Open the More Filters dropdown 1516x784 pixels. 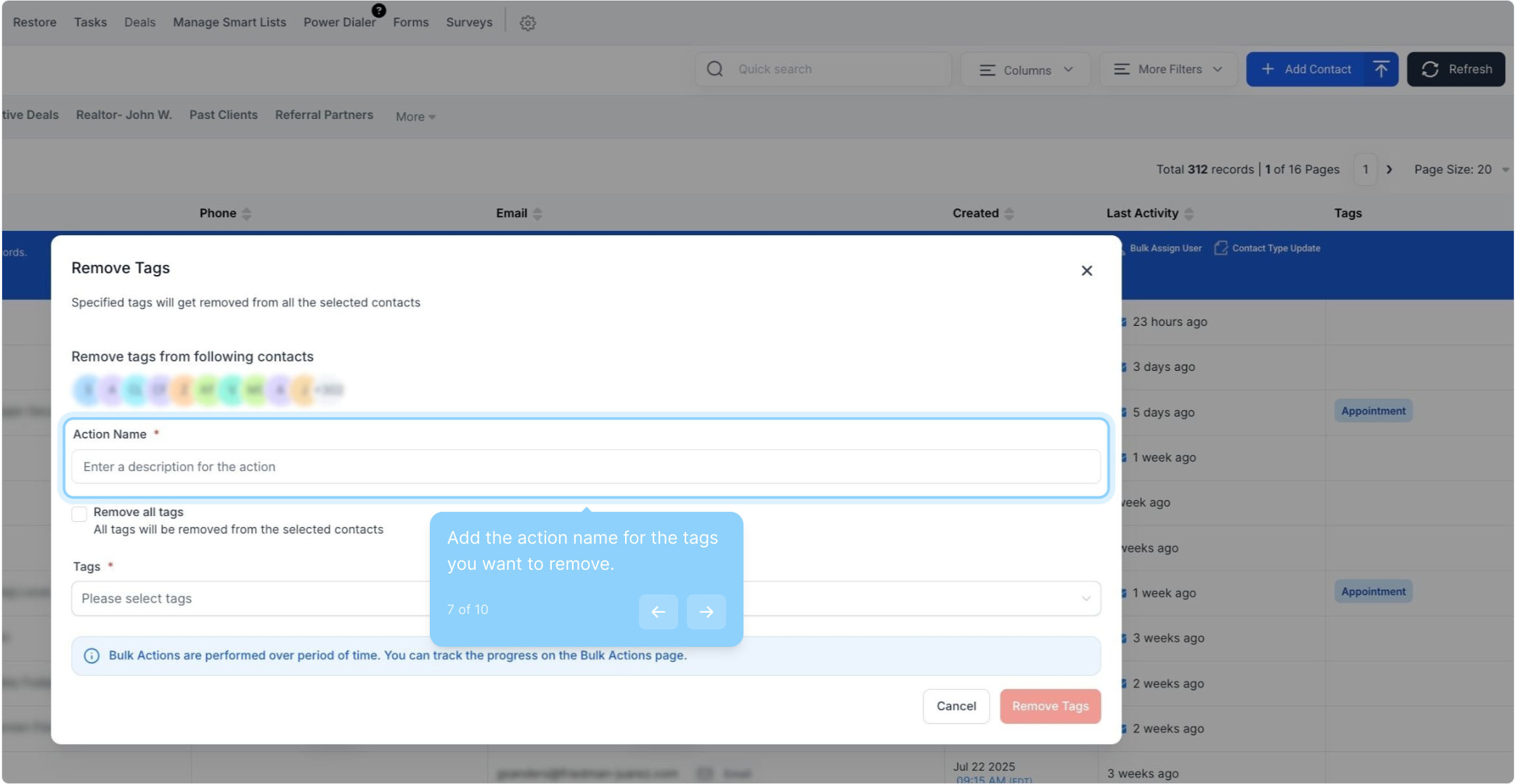pyautogui.click(x=1168, y=69)
